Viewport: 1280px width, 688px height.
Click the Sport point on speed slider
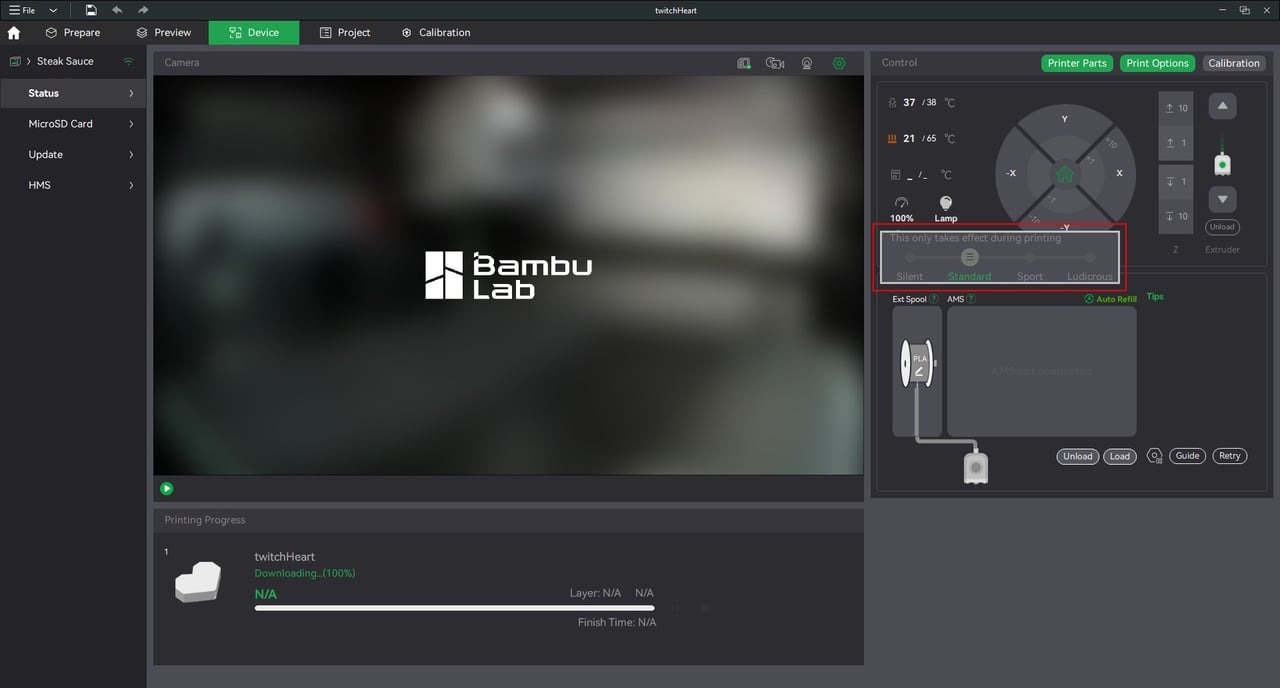click(1030, 258)
